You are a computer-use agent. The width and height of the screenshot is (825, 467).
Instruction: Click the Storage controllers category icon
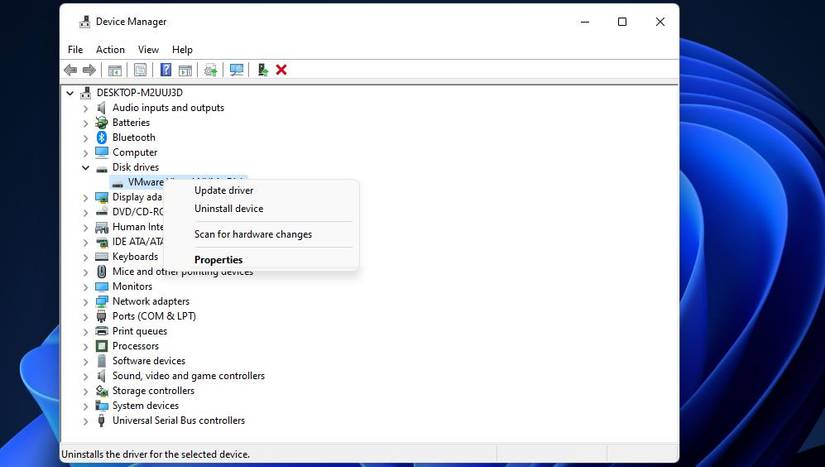[x=102, y=391]
